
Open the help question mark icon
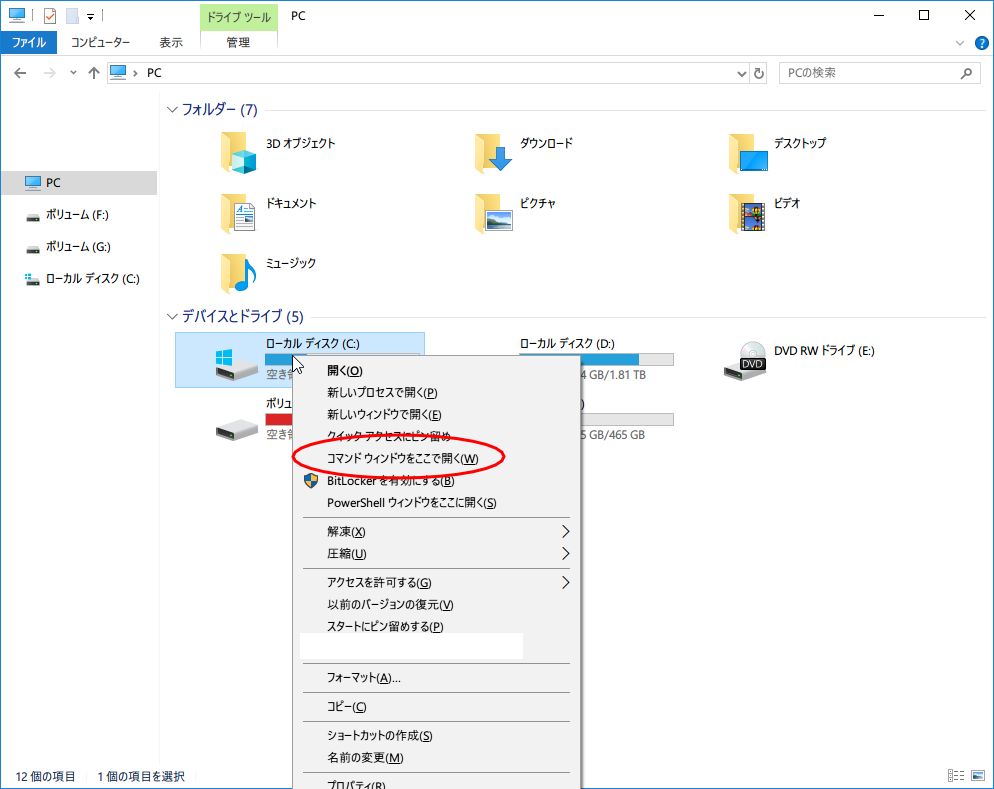point(981,43)
